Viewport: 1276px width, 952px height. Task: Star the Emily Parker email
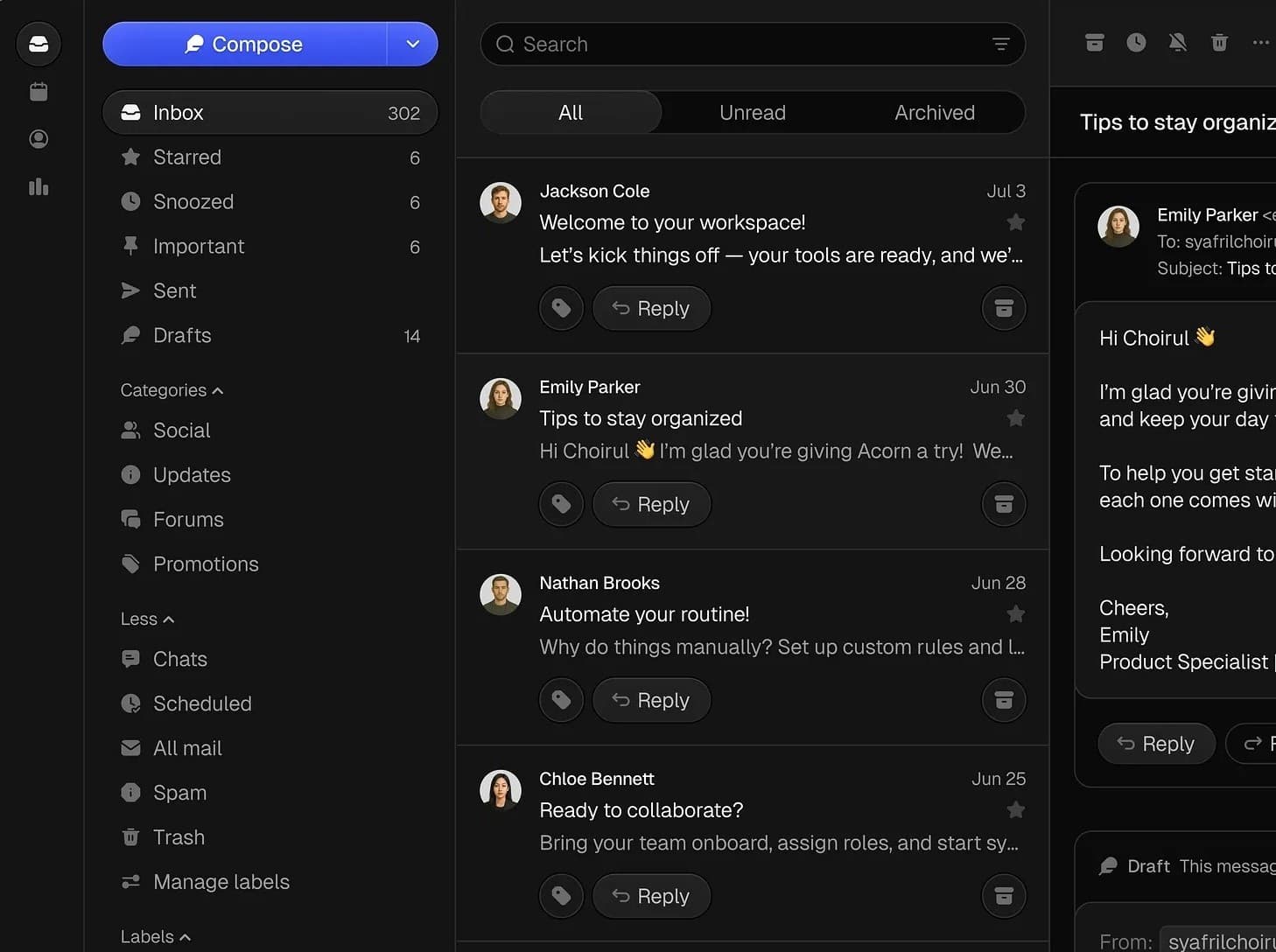coord(1015,418)
